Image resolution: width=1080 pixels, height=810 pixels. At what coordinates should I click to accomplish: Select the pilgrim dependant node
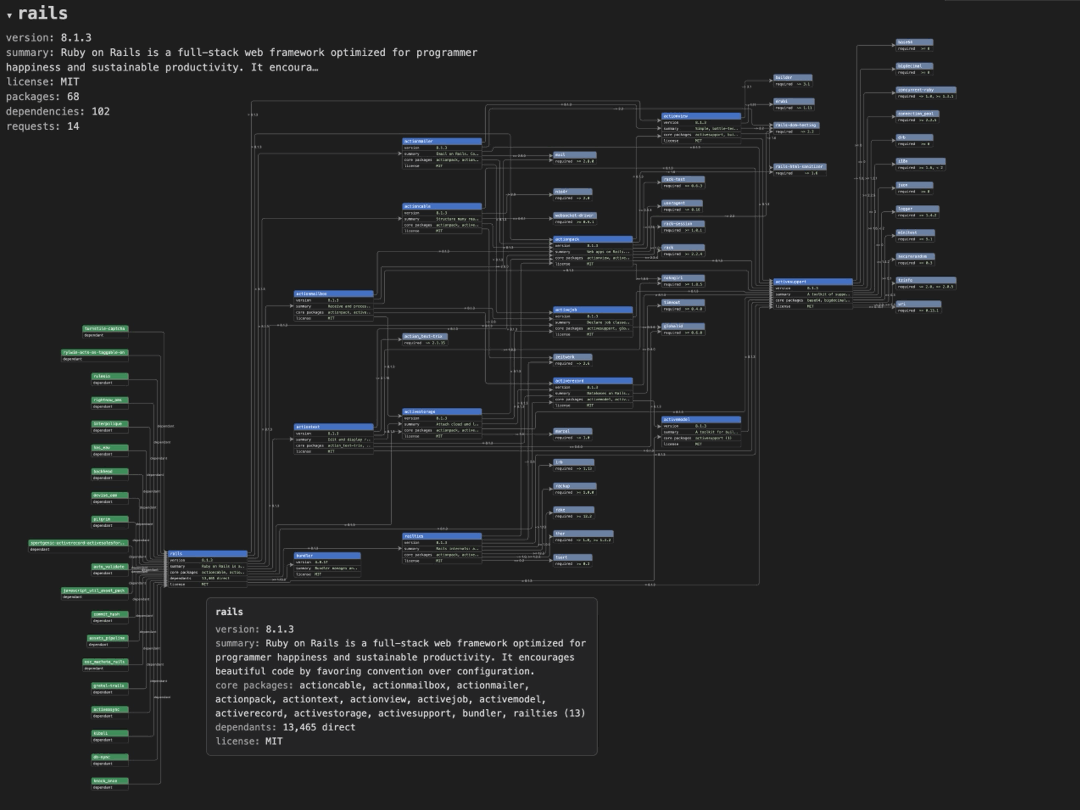click(x=110, y=522)
